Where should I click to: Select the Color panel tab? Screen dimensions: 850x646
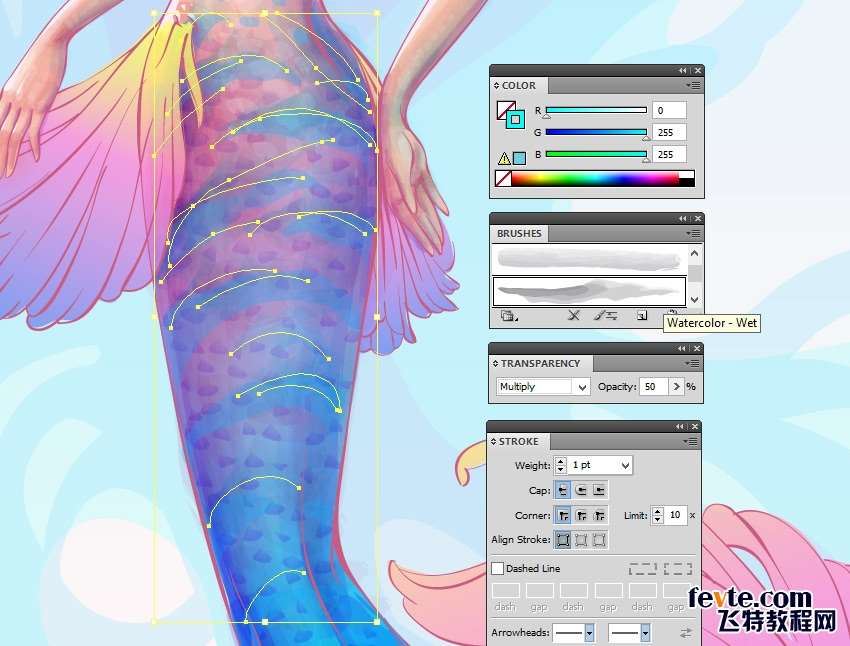pos(519,86)
